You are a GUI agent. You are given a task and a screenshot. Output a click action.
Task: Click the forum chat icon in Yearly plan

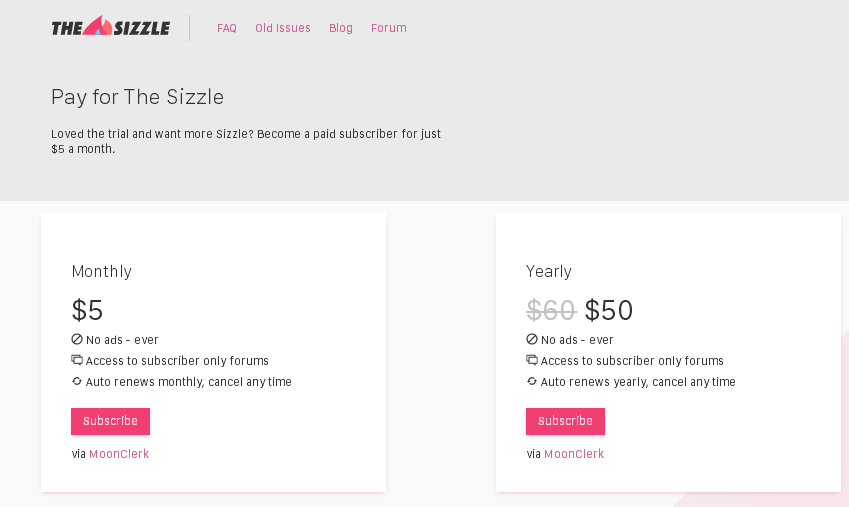coord(532,360)
